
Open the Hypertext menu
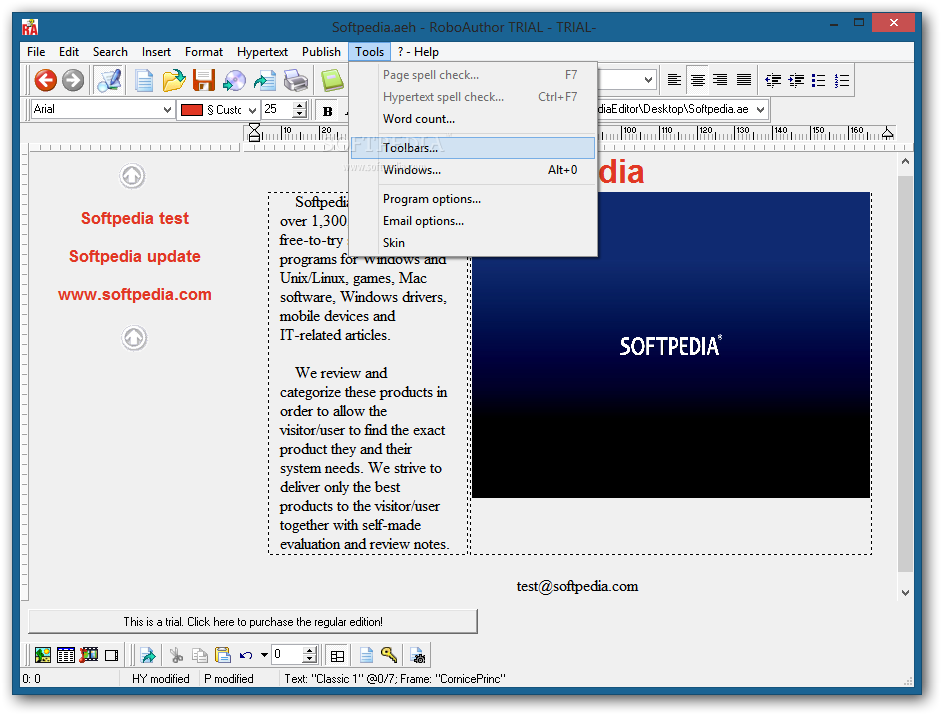pyautogui.click(x=263, y=52)
